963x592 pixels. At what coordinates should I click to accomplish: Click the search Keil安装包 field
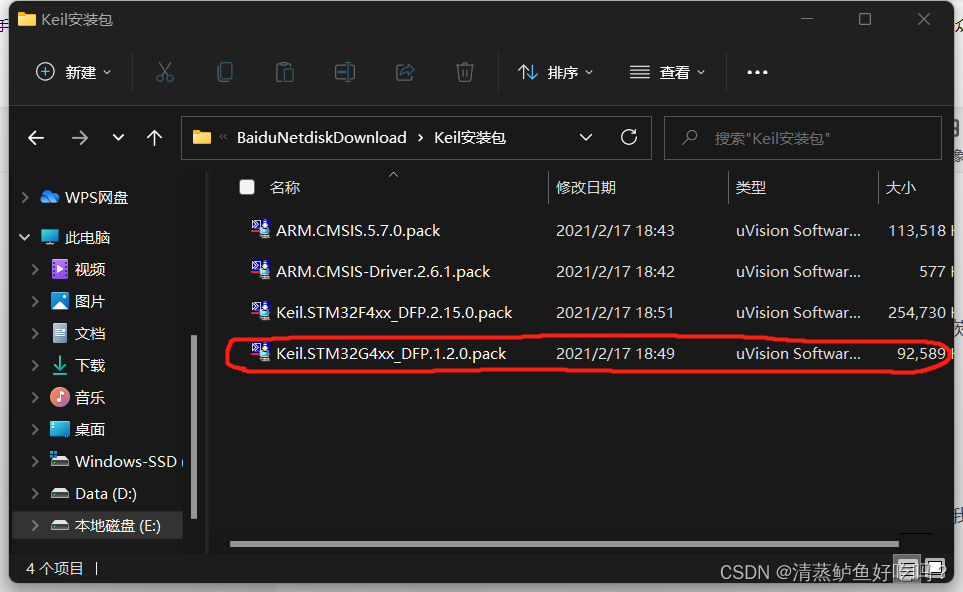point(803,138)
